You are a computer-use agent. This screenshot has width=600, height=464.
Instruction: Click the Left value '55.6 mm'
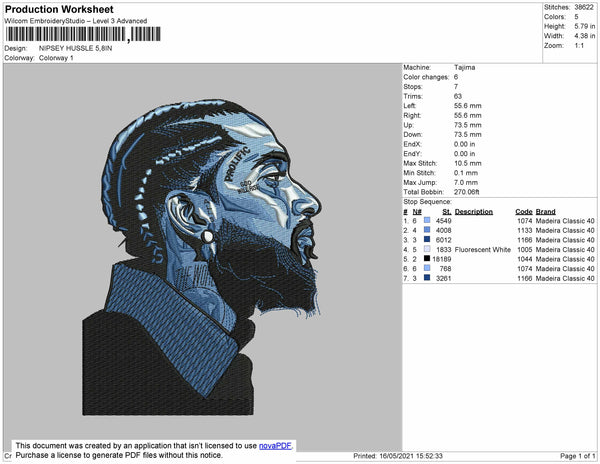tap(468, 106)
